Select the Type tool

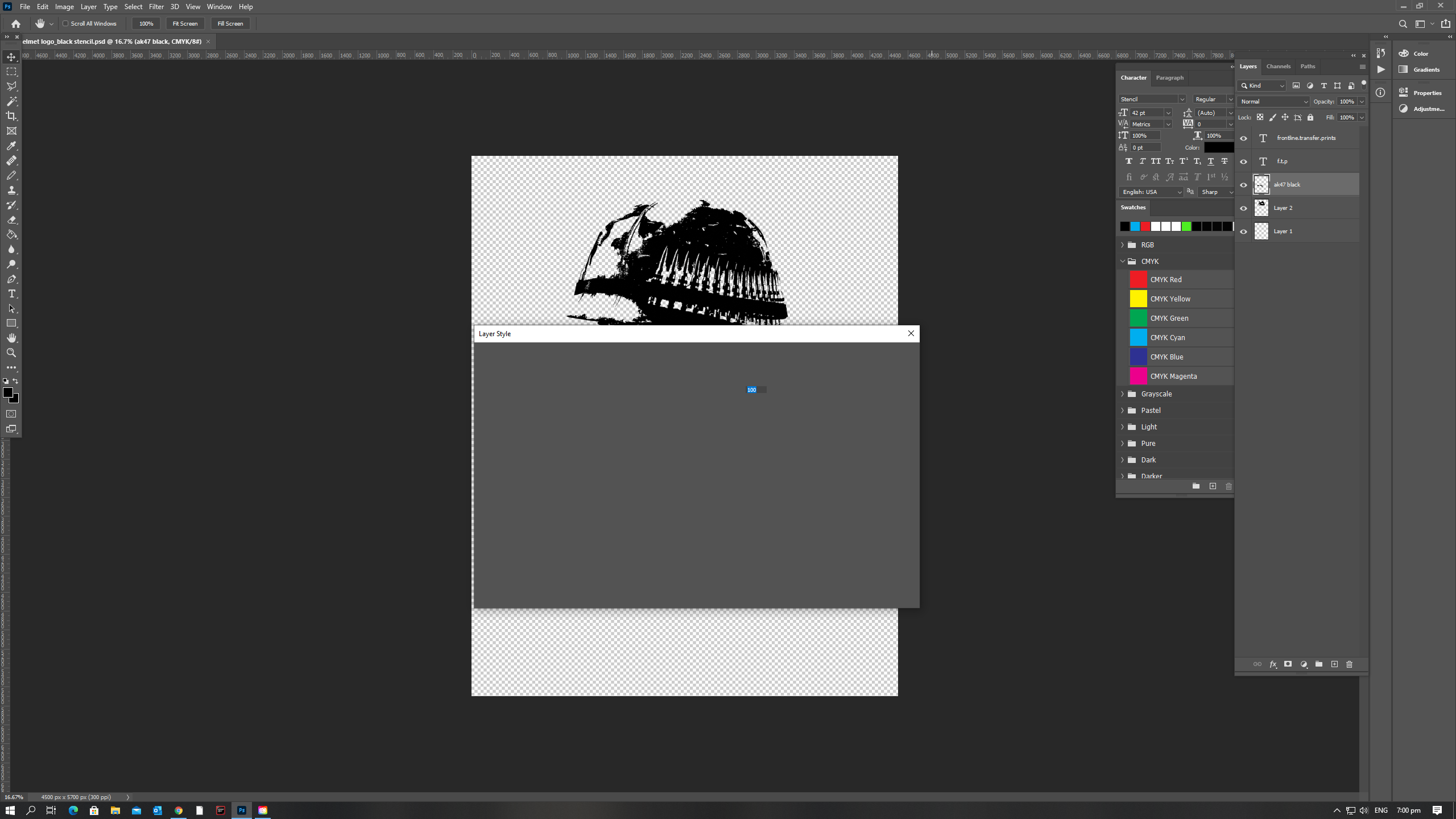point(11,294)
